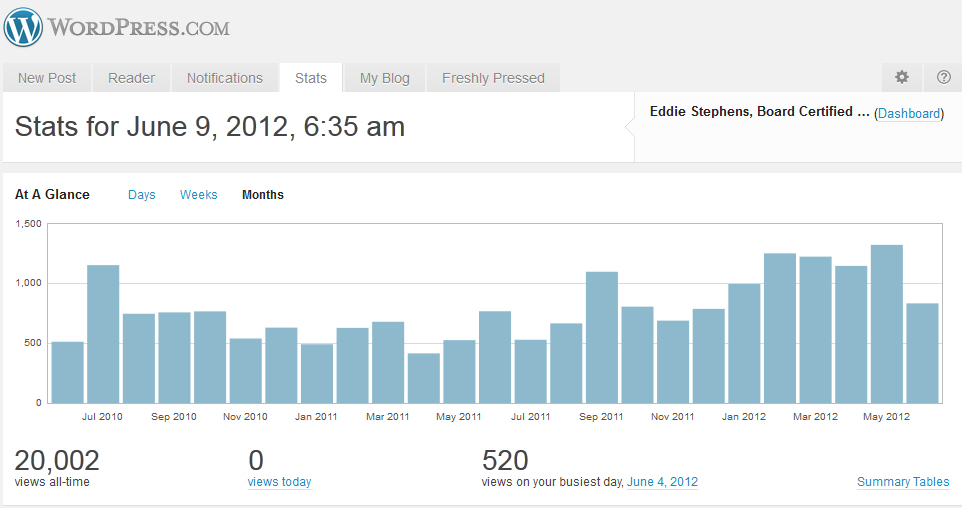The width and height of the screenshot is (962, 508).
Task: Go to the My Blog tab
Action: tap(385, 78)
